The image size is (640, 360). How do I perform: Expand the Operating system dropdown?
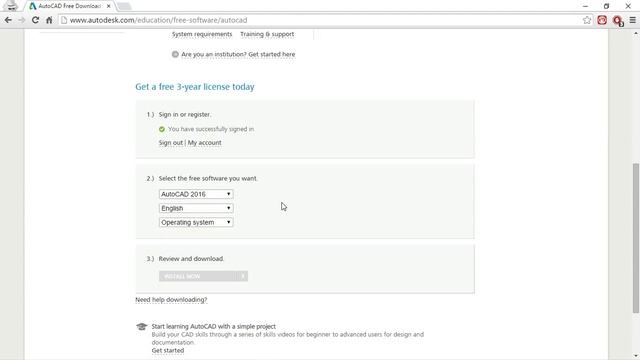click(196, 222)
